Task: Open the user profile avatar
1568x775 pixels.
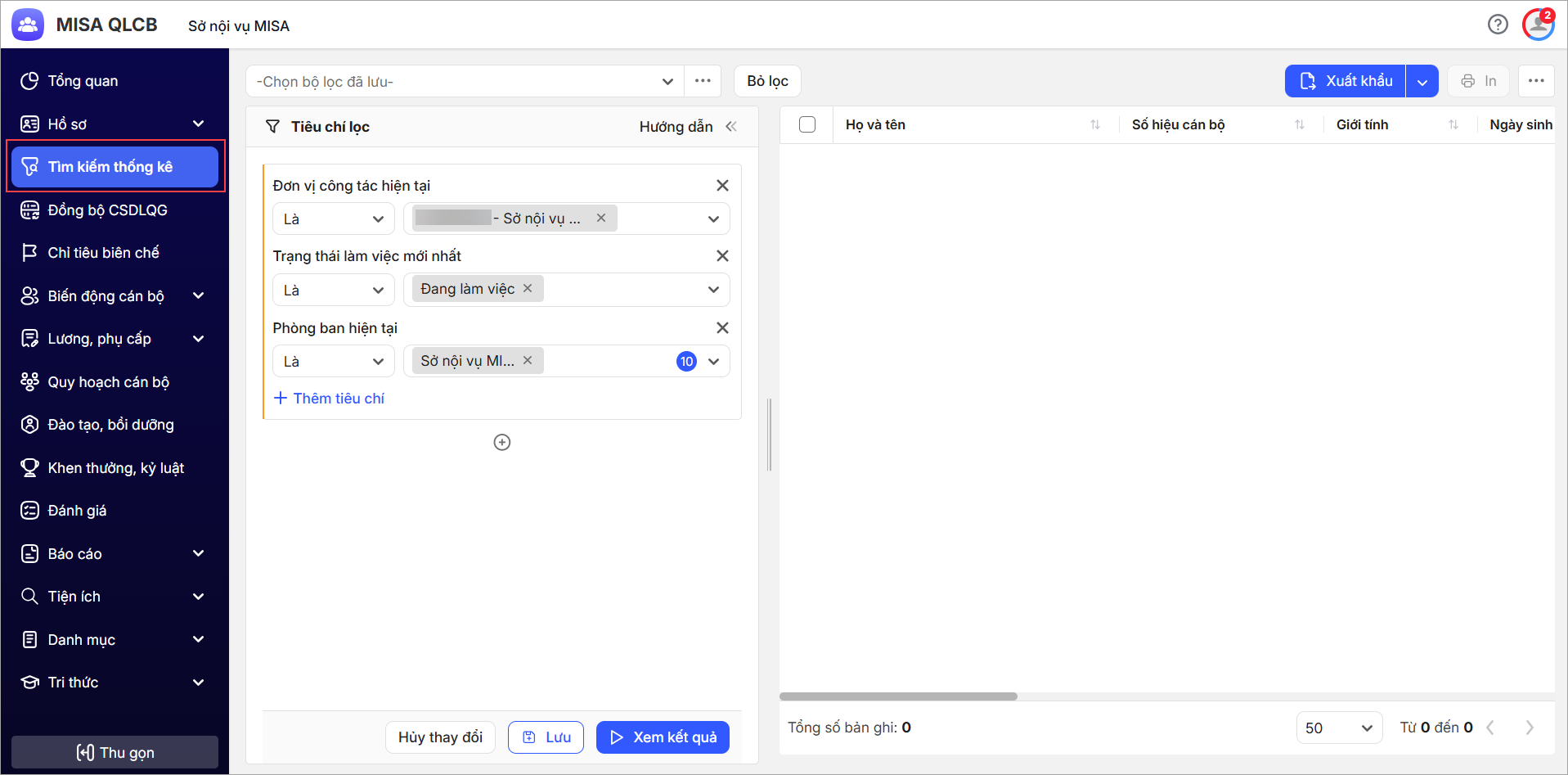Action: [1538, 25]
